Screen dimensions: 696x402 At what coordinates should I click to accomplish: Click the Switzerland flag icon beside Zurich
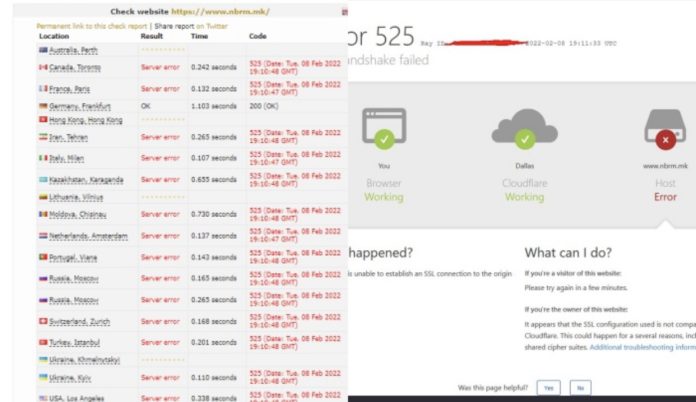click(x=42, y=321)
